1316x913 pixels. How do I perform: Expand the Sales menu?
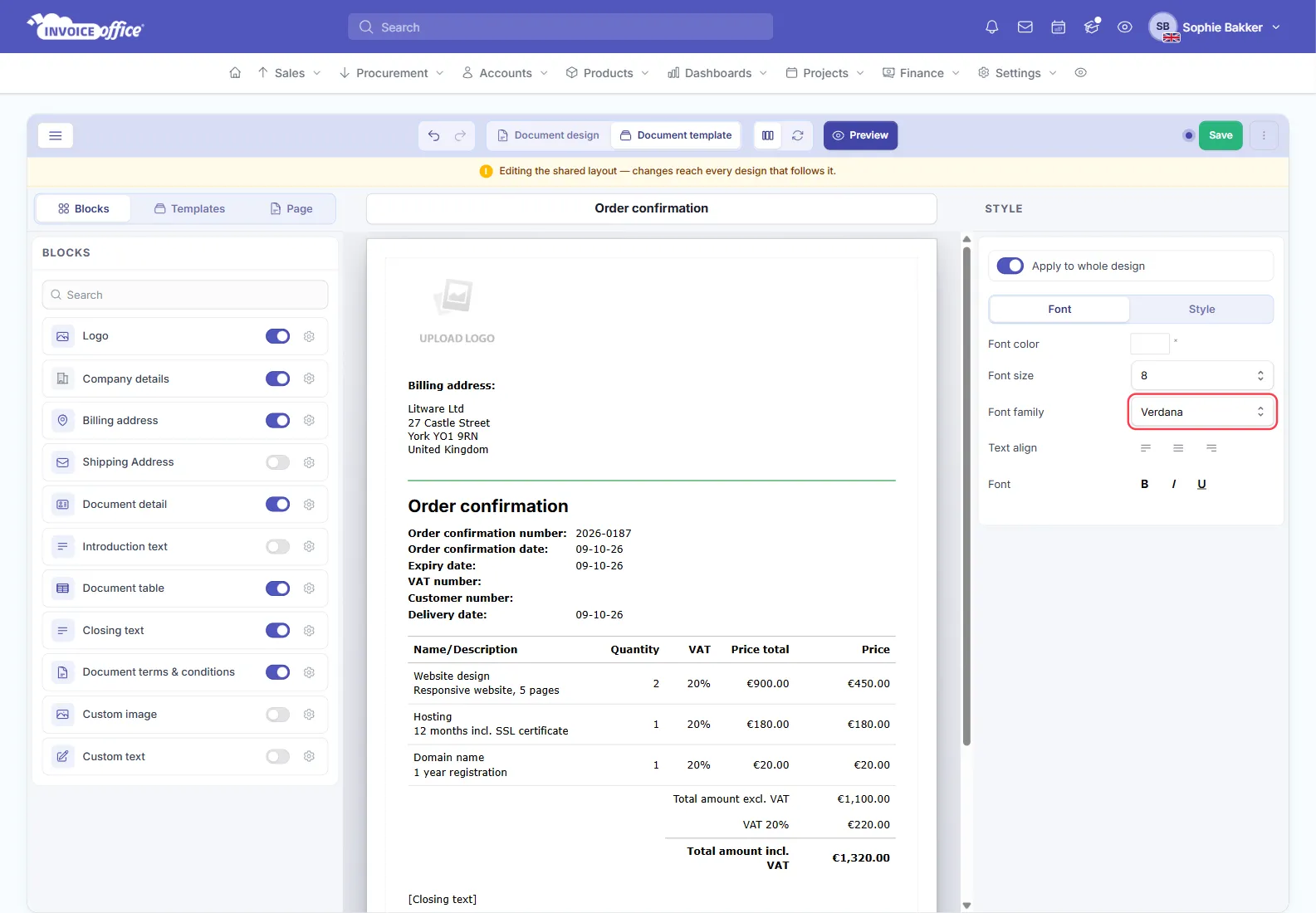click(289, 73)
